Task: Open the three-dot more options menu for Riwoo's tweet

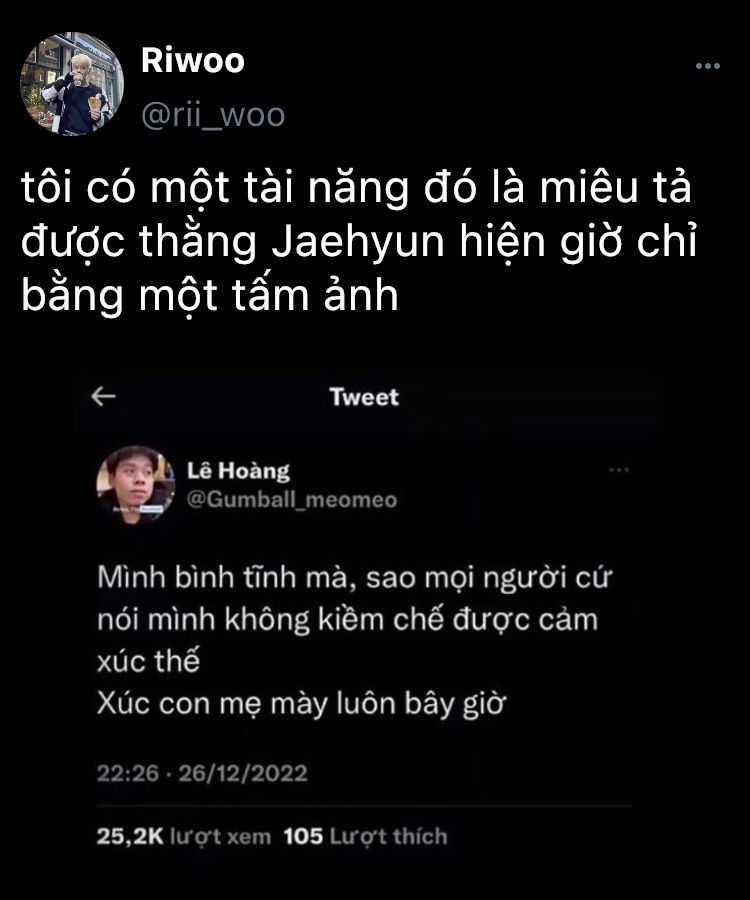Action: click(708, 66)
